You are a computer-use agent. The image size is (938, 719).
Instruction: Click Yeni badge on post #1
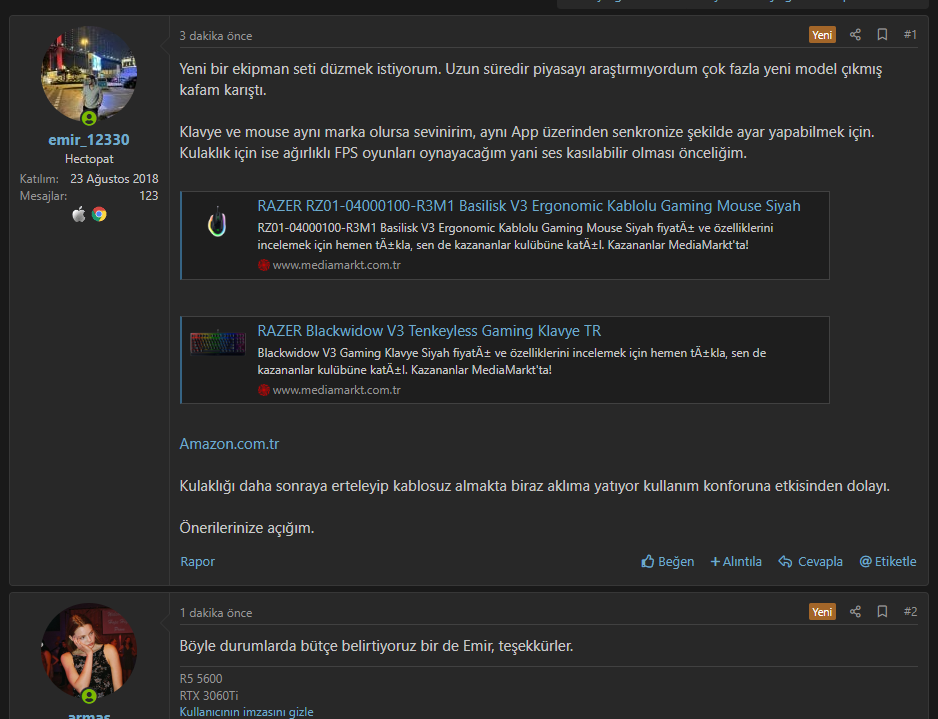(x=822, y=35)
